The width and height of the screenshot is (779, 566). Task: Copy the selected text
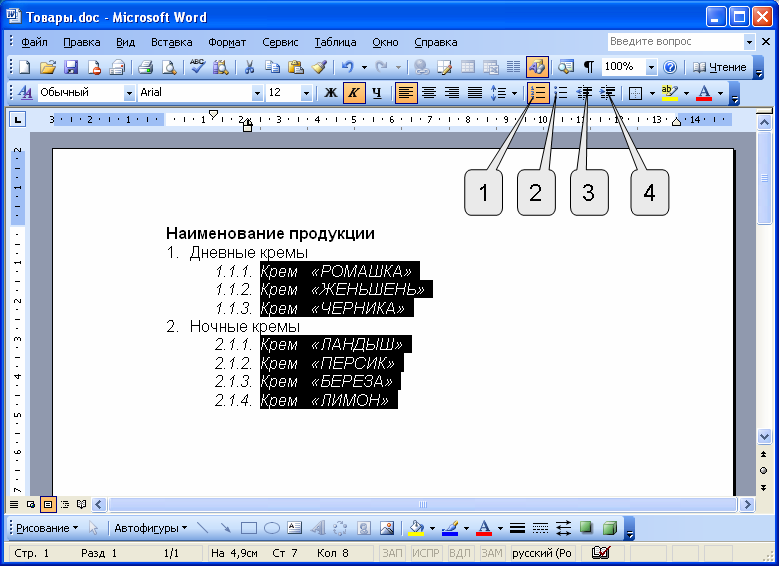[x=272, y=67]
